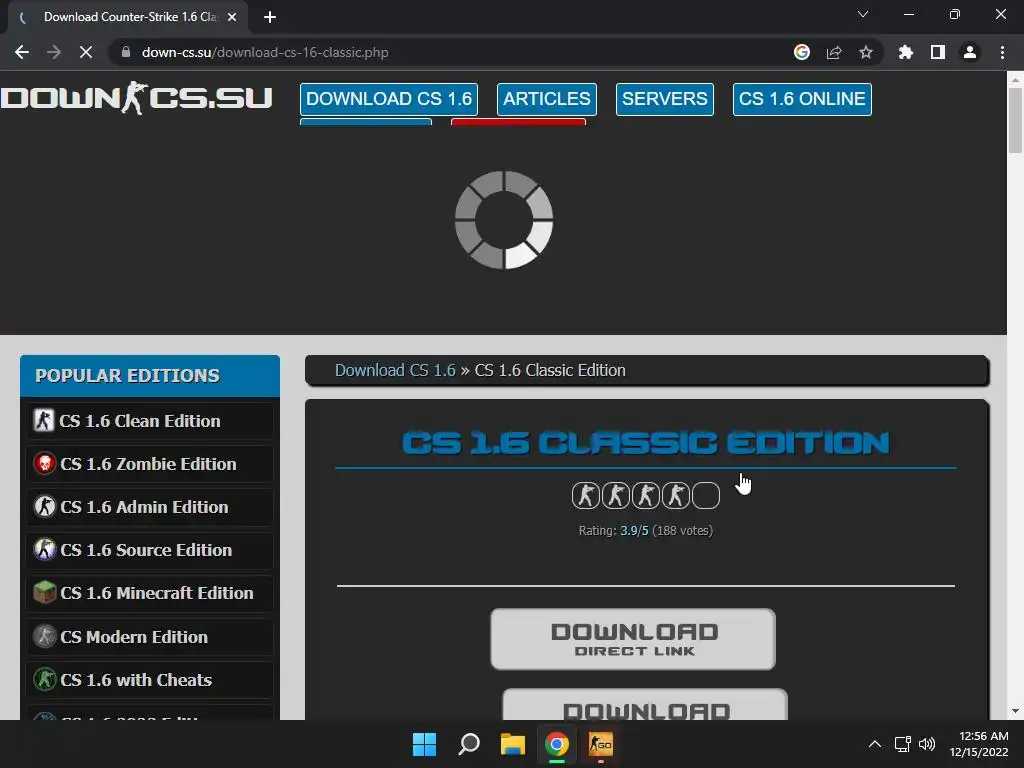Bookmark this page with the star icon
This screenshot has height=768, width=1024.
[866, 52]
